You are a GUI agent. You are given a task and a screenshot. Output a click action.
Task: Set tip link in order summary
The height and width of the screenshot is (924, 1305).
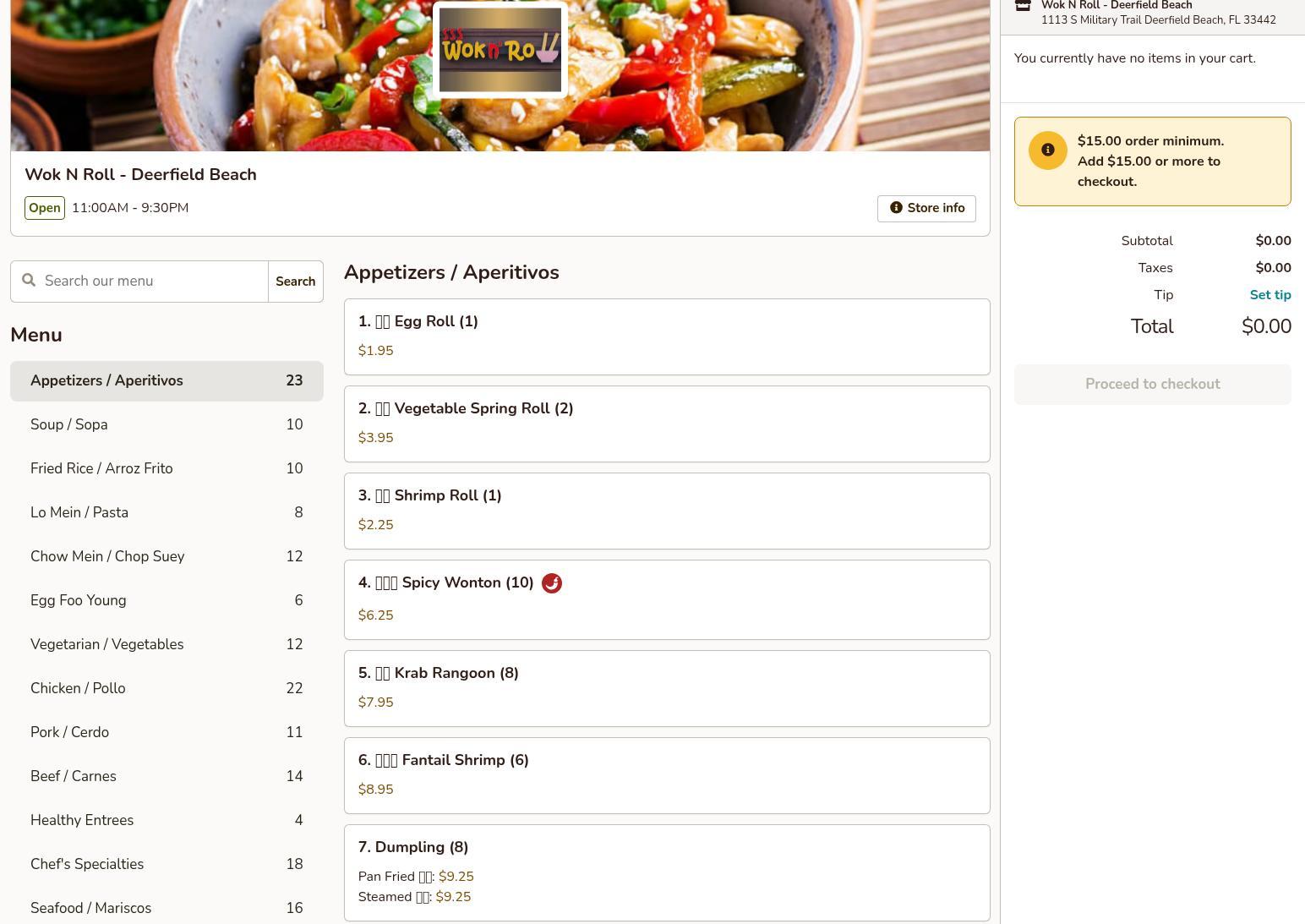click(x=1270, y=295)
